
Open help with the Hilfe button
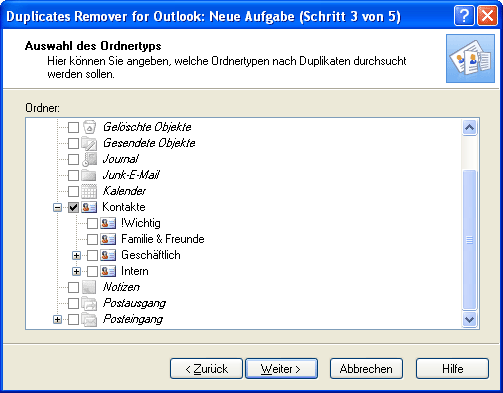click(x=452, y=369)
